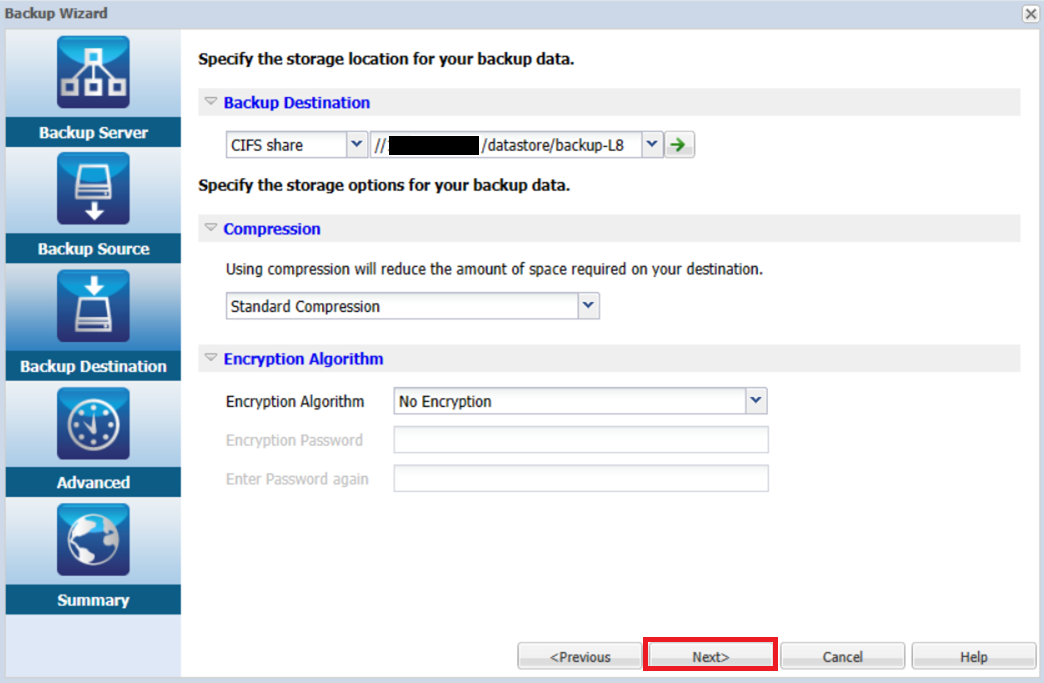Viewport: 1044px width, 683px height.
Task: Select Backup Destination label in sidebar
Action: tap(93, 366)
